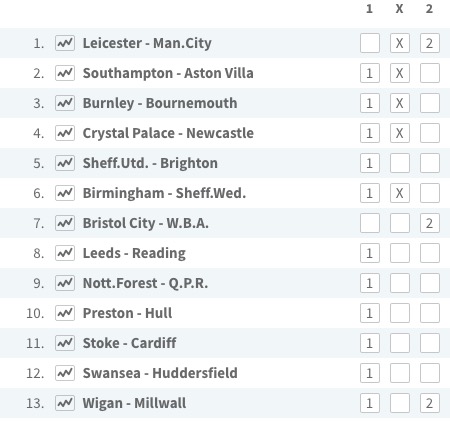Mark X for the Wigan - Millwall match
The image size is (450, 424).
click(x=400, y=403)
